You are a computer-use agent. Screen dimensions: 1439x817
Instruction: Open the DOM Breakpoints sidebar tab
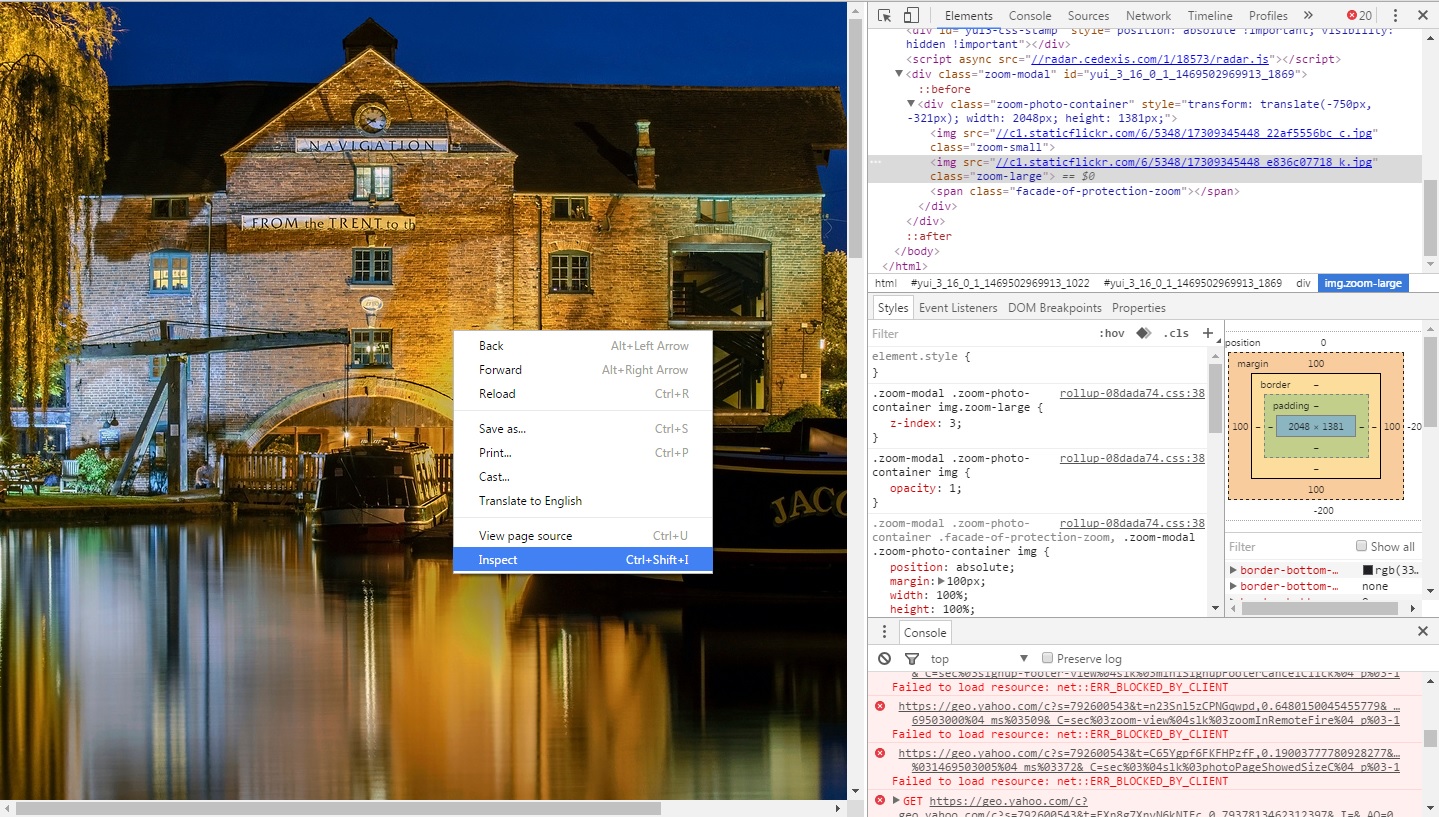click(x=1054, y=308)
